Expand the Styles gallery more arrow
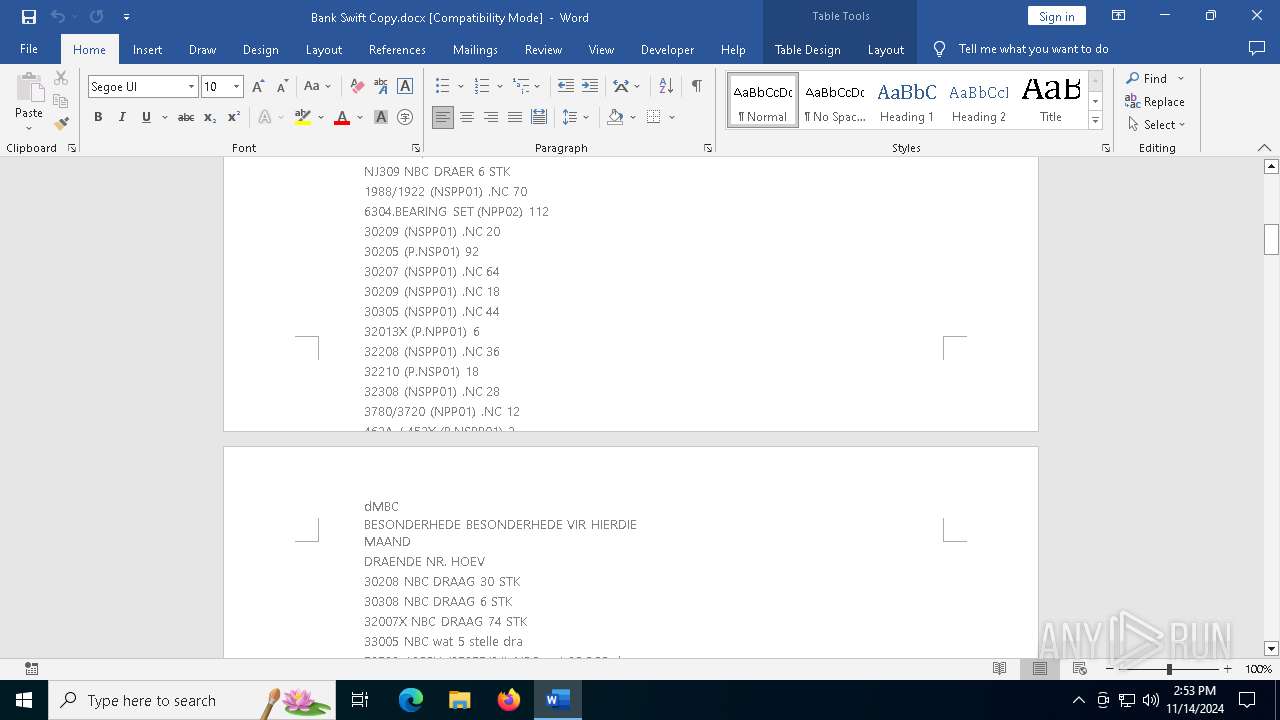The height and width of the screenshot is (720, 1280). [x=1095, y=120]
